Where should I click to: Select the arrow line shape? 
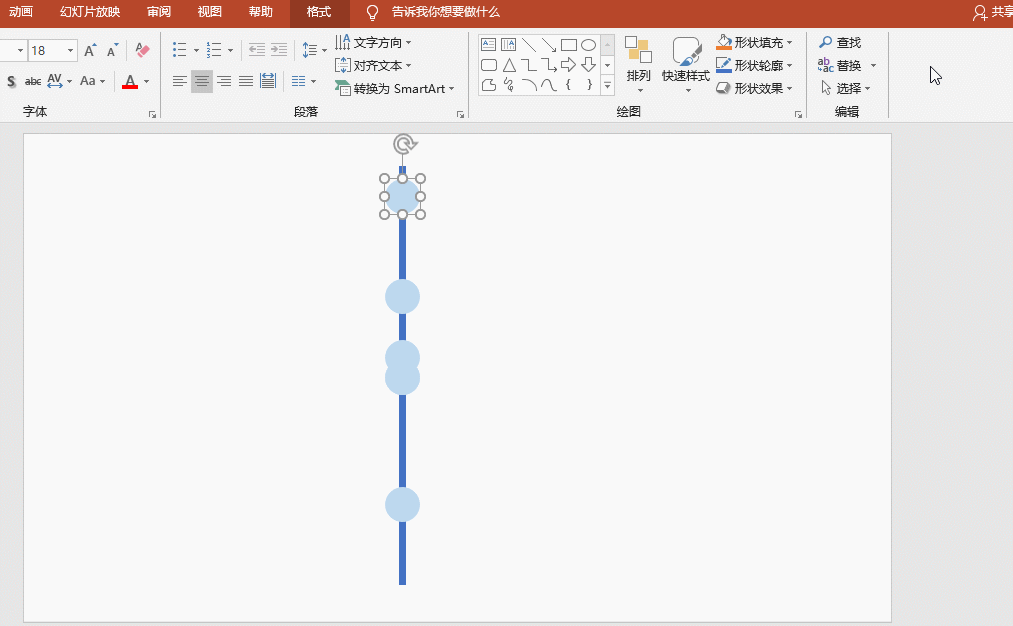pos(549,45)
